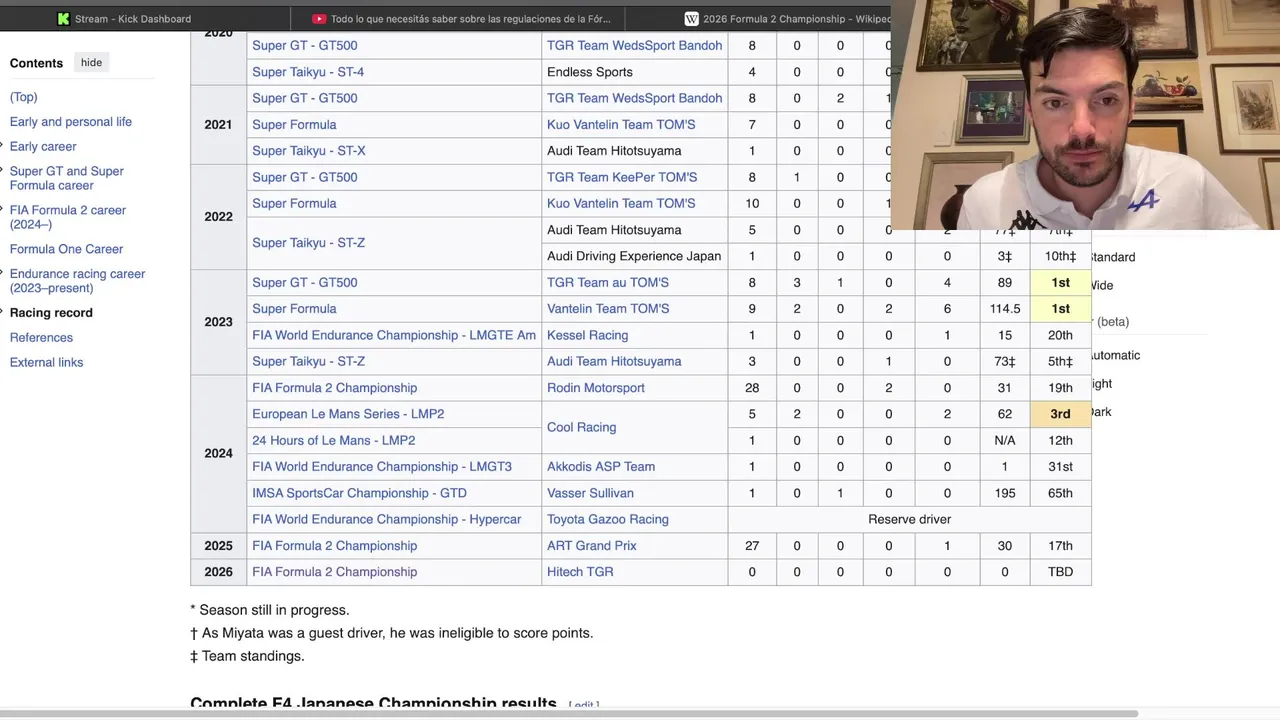
Task: Open ART Grand Prix team link
Action: pos(592,546)
